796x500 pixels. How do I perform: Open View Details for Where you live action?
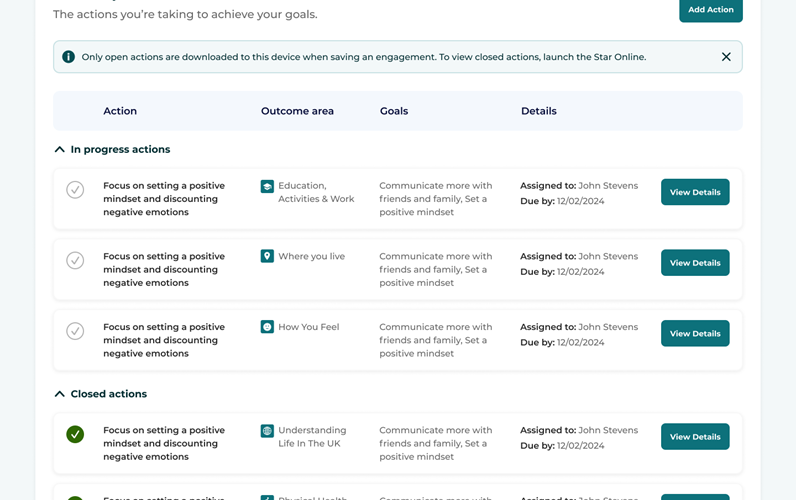(x=694, y=263)
